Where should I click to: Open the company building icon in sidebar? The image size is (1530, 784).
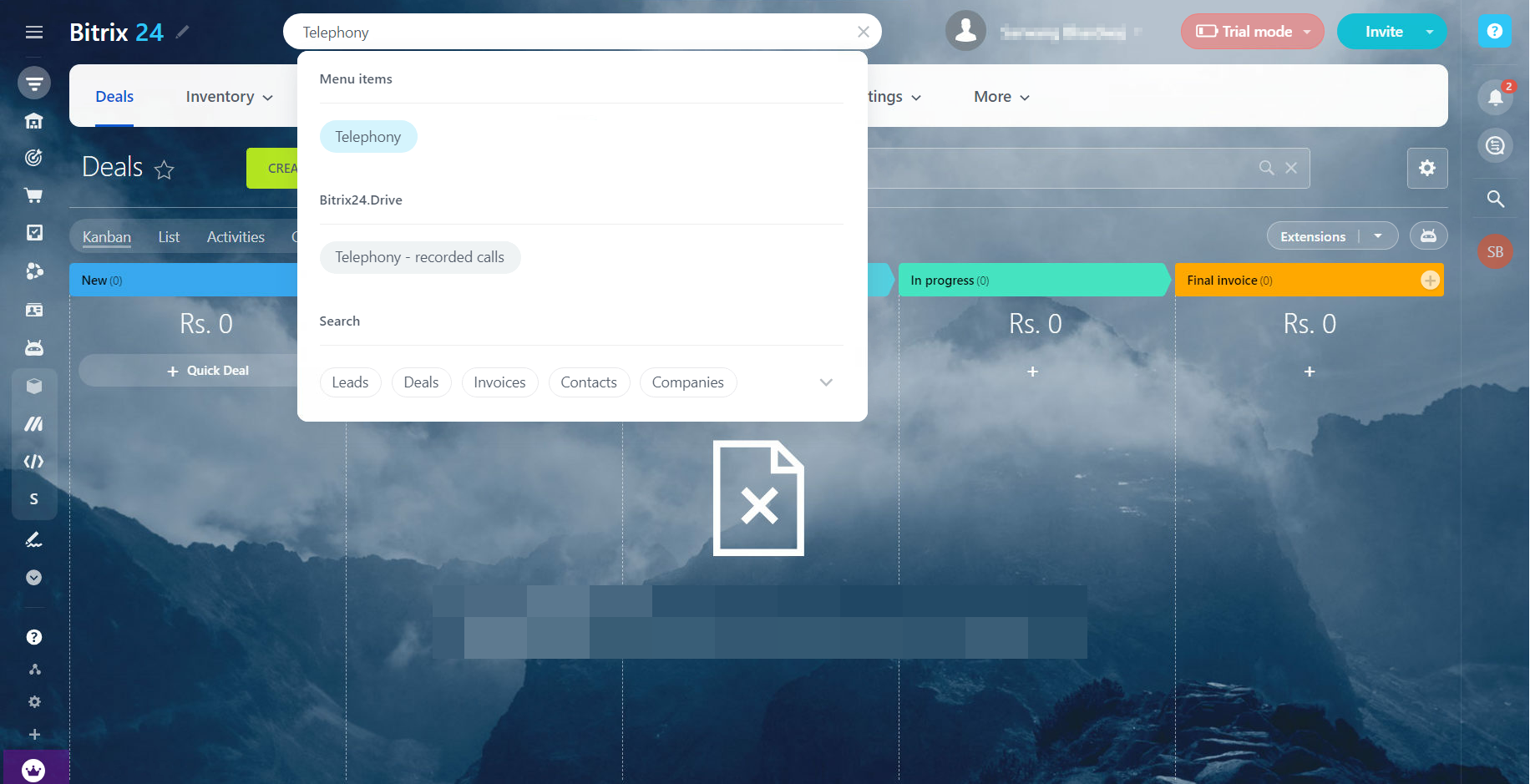click(34, 121)
